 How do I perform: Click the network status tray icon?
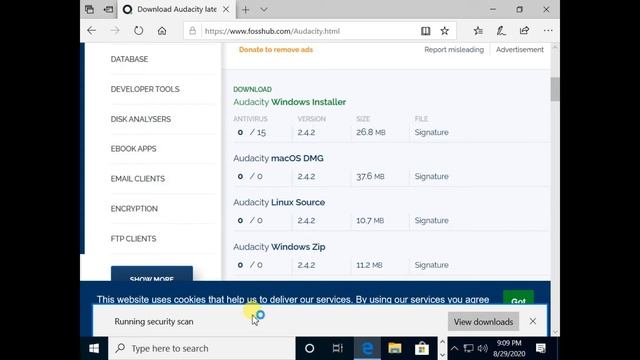tap(469, 348)
